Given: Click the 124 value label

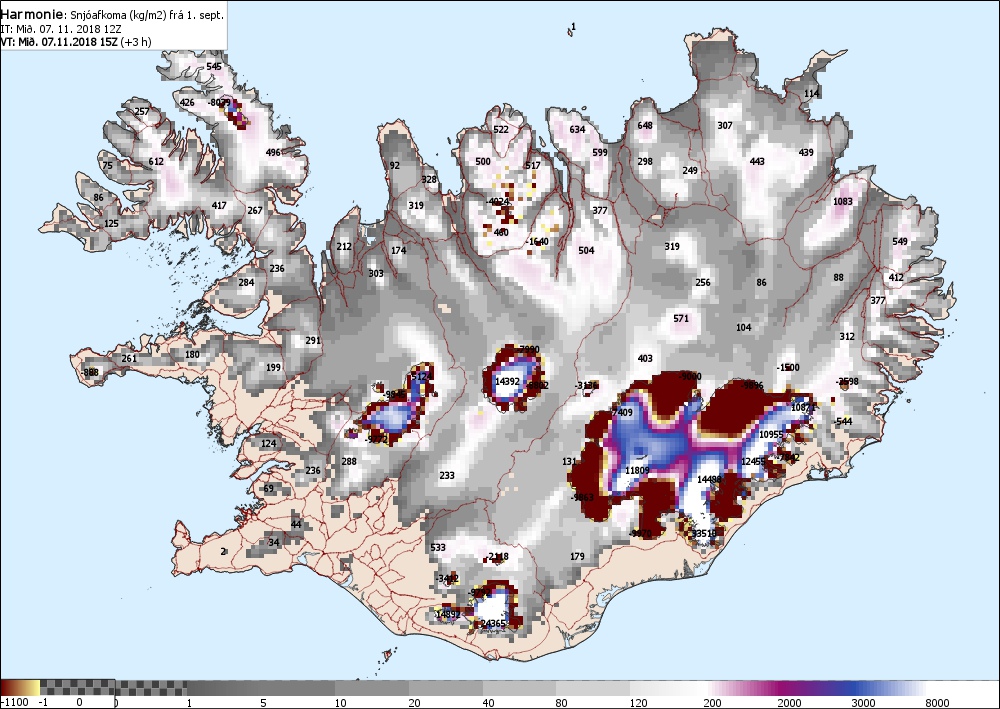Looking at the screenshot, I should coord(268,443).
